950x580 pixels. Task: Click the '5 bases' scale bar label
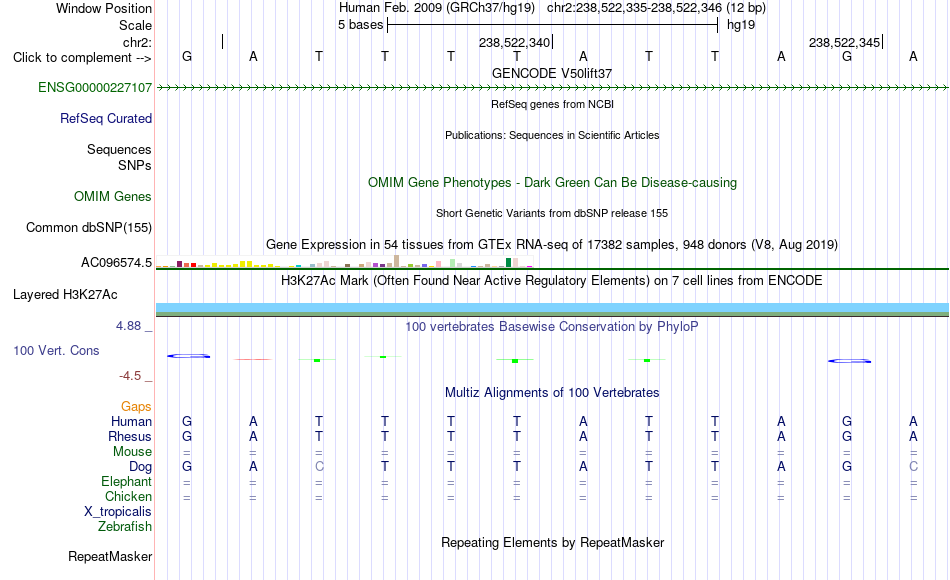360,25
